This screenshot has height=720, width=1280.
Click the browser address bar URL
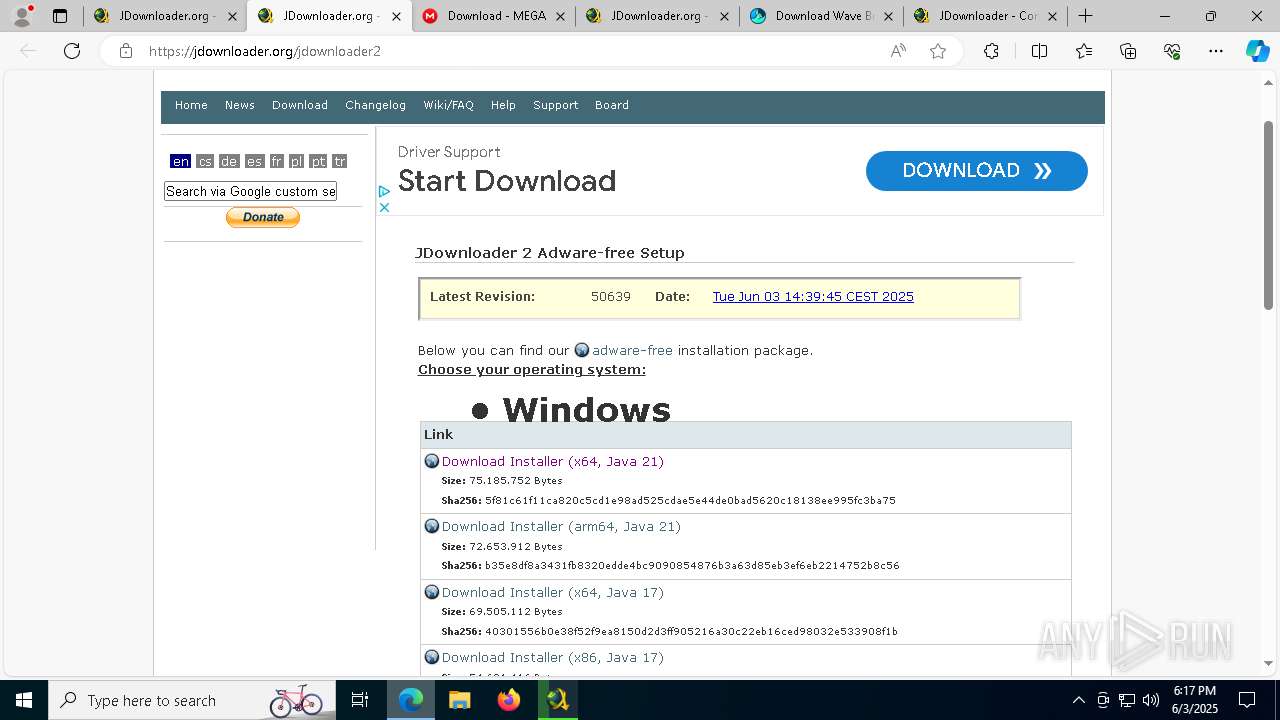tap(265, 51)
